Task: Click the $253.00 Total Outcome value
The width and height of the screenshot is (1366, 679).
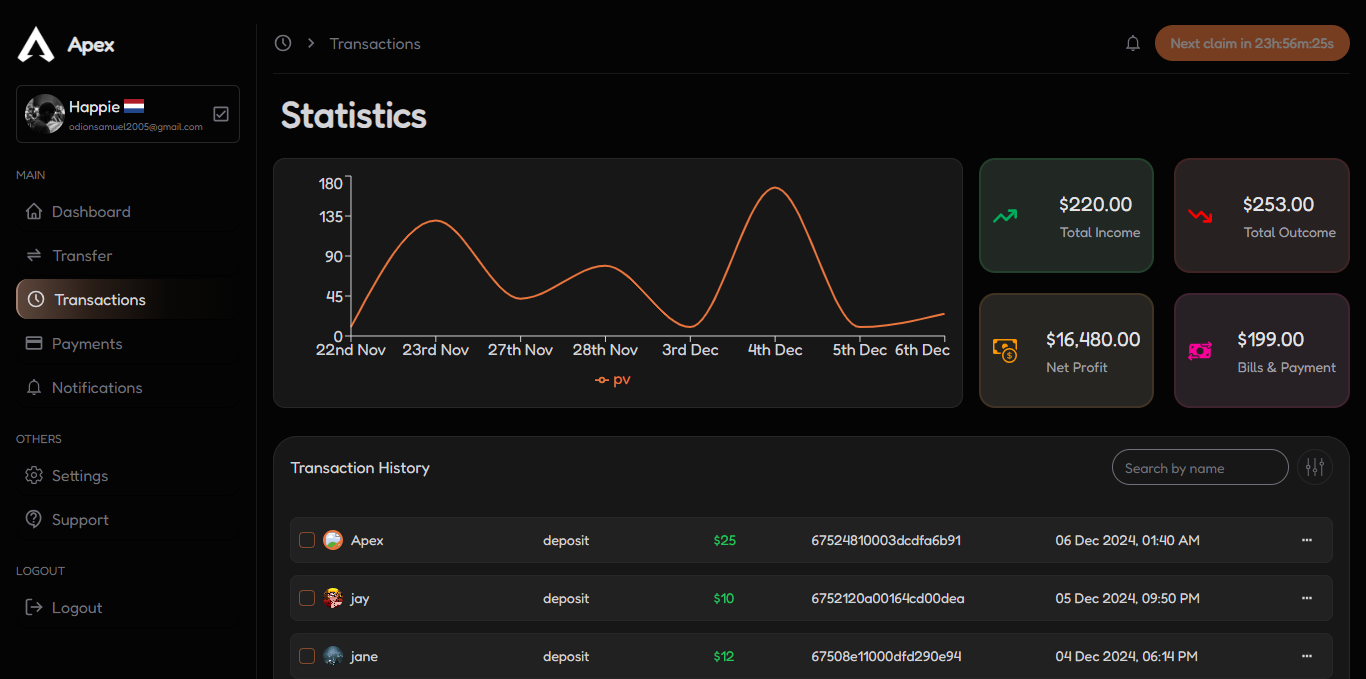Action: 1278,204
